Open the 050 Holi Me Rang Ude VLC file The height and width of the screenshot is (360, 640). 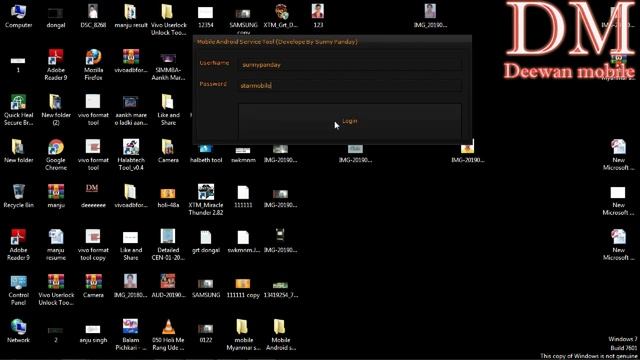[x=168, y=335]
